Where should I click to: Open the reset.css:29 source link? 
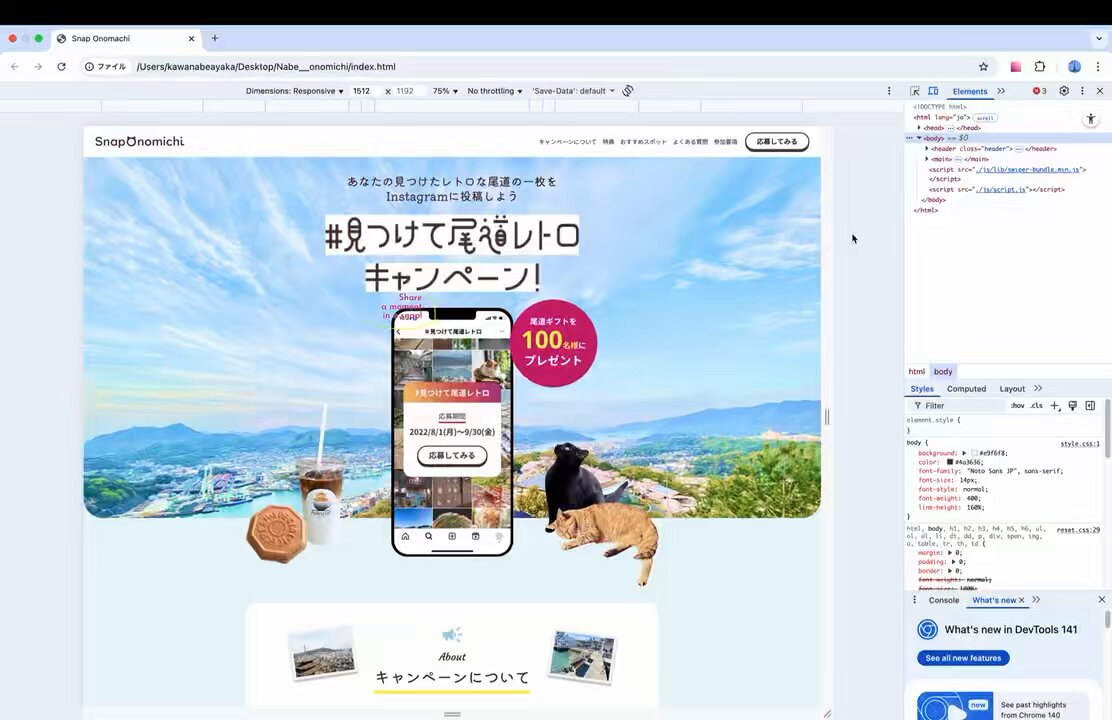point(1078,530)
